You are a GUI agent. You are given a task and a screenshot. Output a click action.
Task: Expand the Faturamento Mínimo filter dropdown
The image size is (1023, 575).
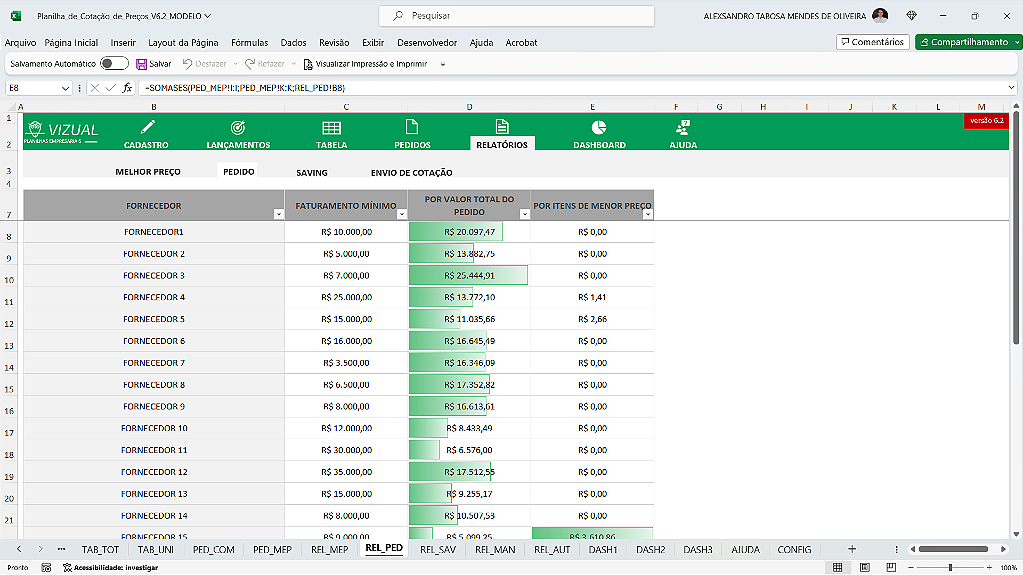coord(403,214)
